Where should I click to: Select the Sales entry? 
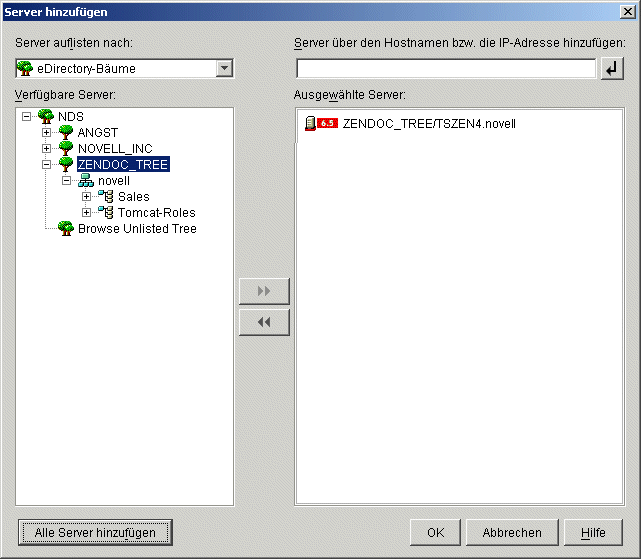point(134,196)
